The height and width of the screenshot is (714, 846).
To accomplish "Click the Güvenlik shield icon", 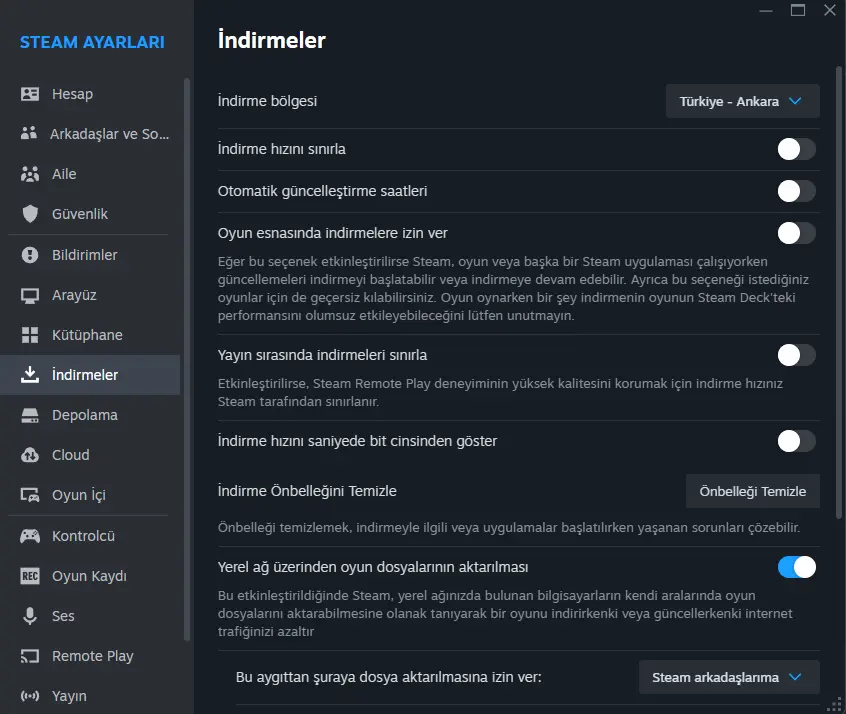I will pyautogui.click(x=30, y=214).
